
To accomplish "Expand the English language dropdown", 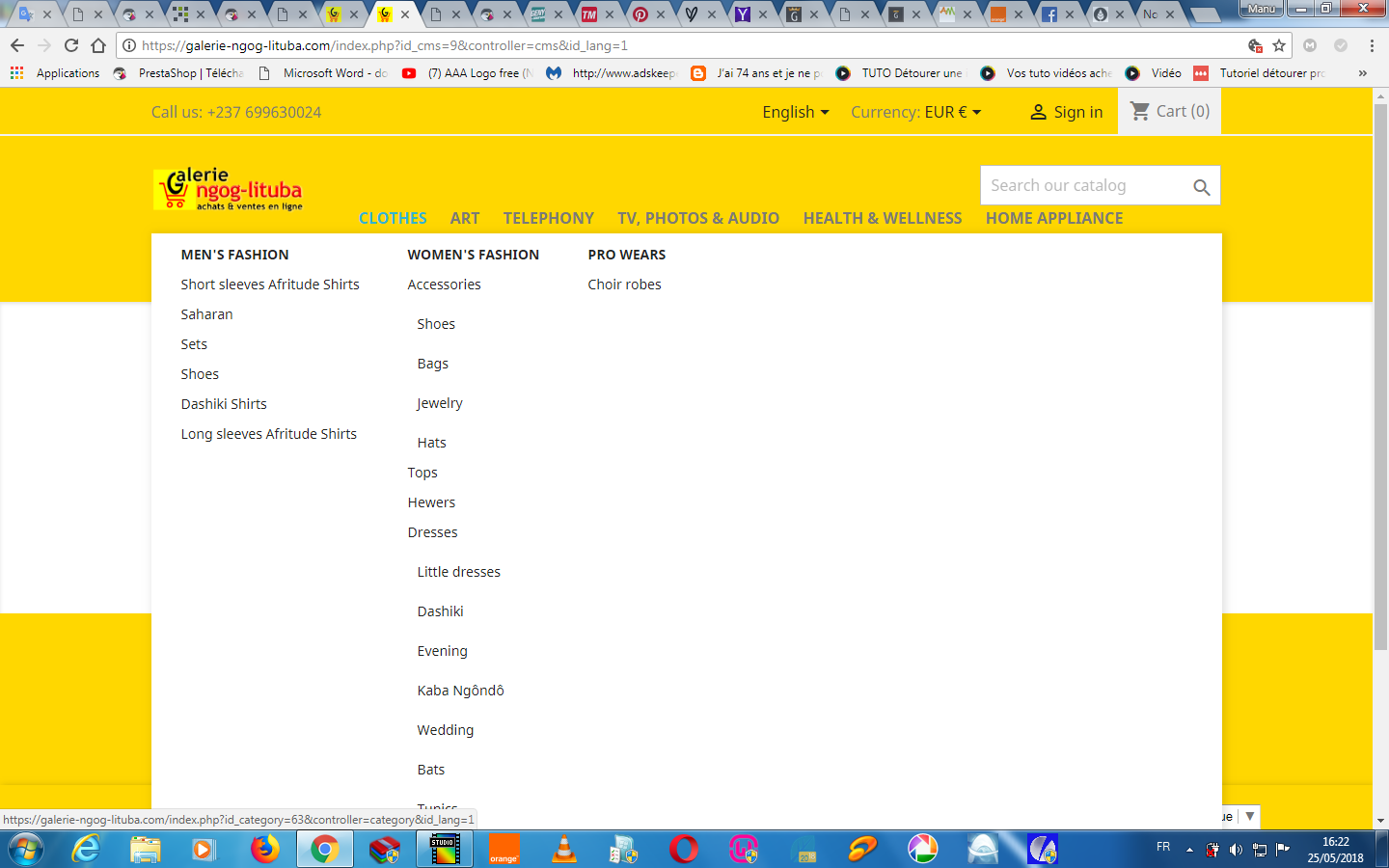I will pos(796,112).
